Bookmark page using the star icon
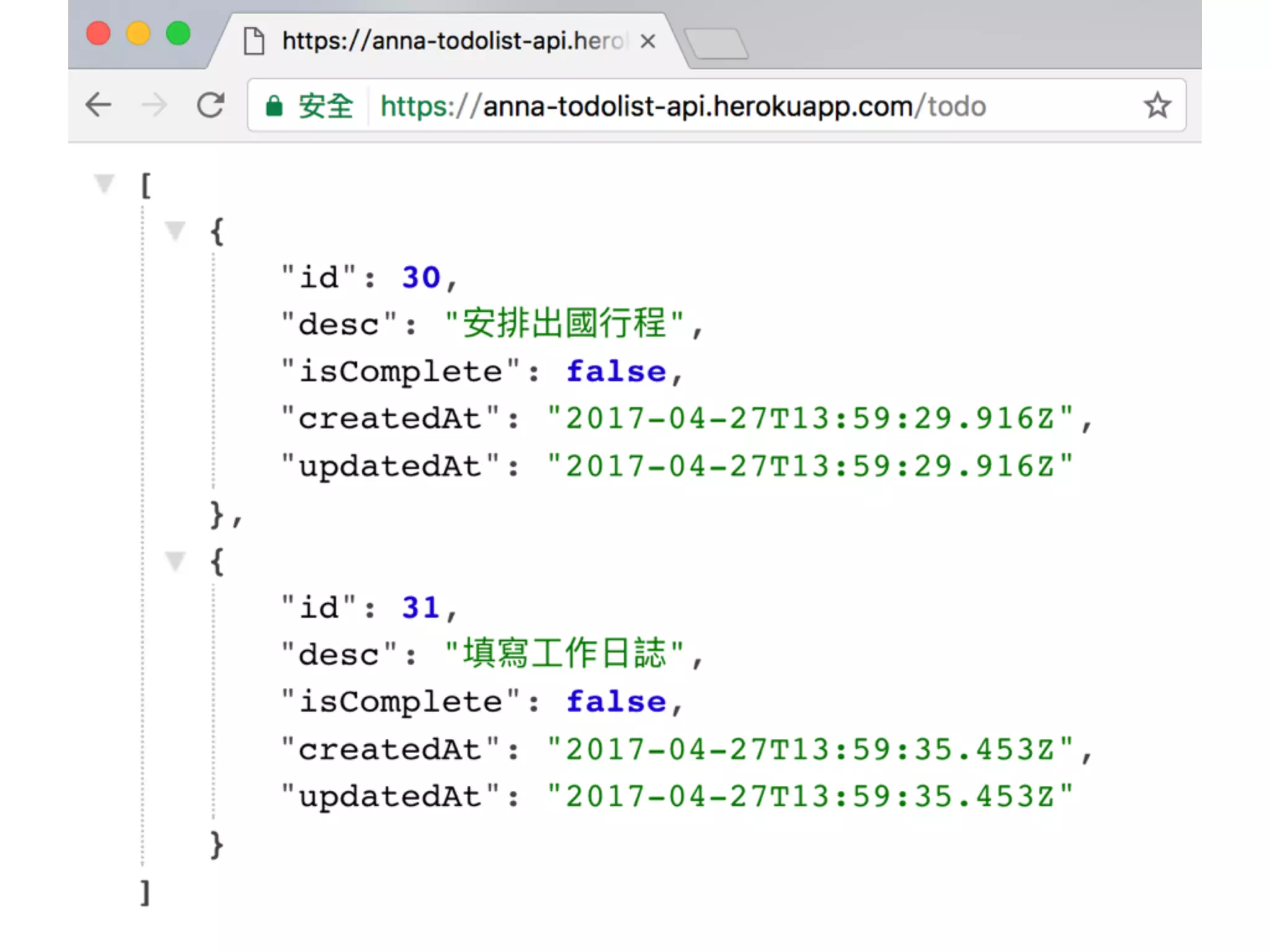The height and width of the screenshot is (952, 1270). click(x=1157, y=105)
